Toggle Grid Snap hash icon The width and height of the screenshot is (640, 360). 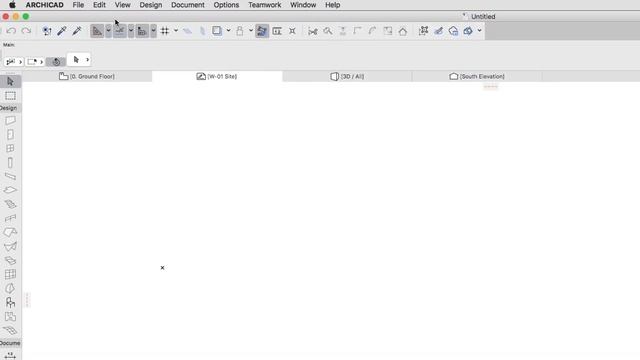pos(165,31)
